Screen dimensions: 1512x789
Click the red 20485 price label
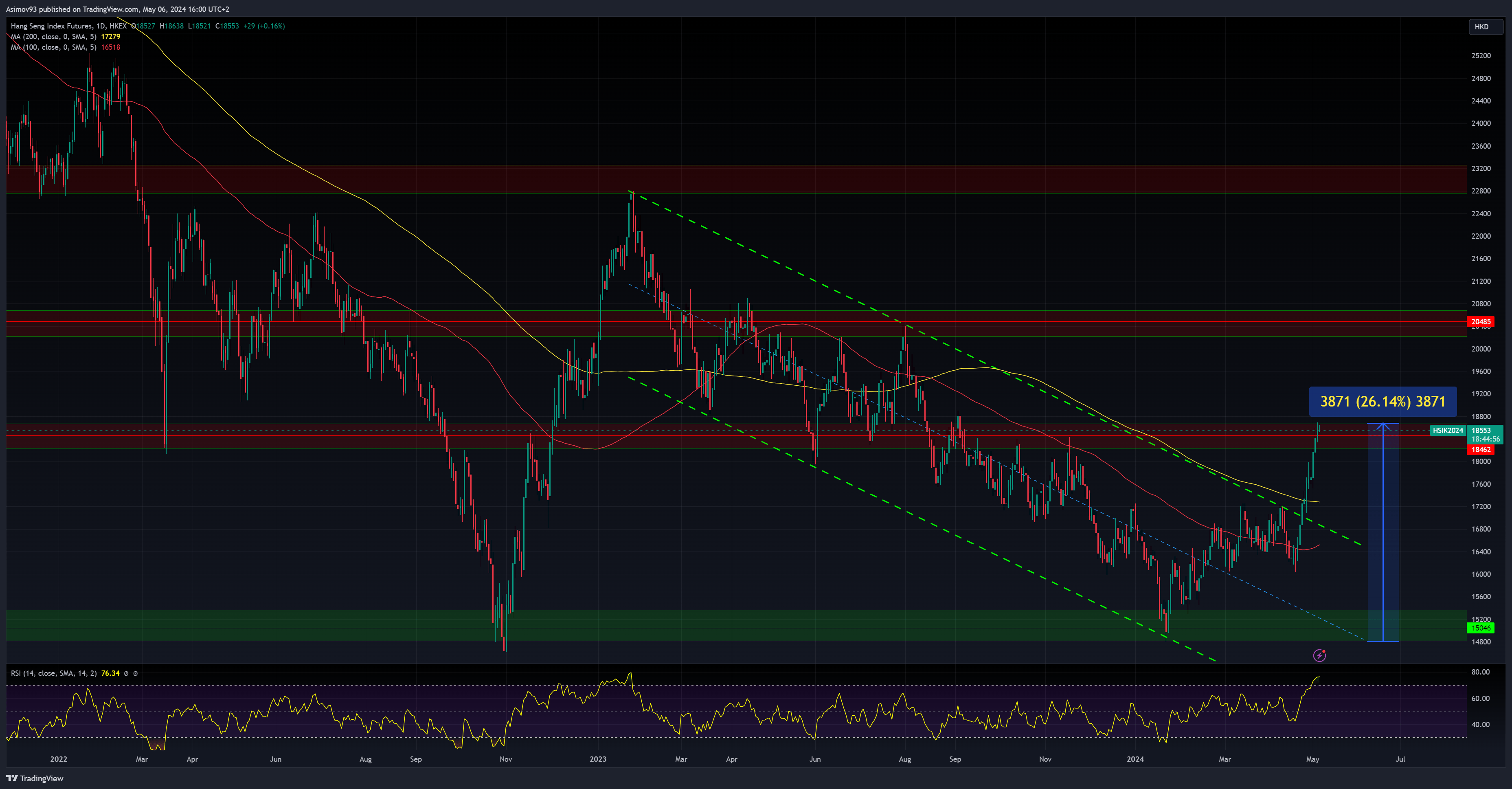coord(1480,322)
